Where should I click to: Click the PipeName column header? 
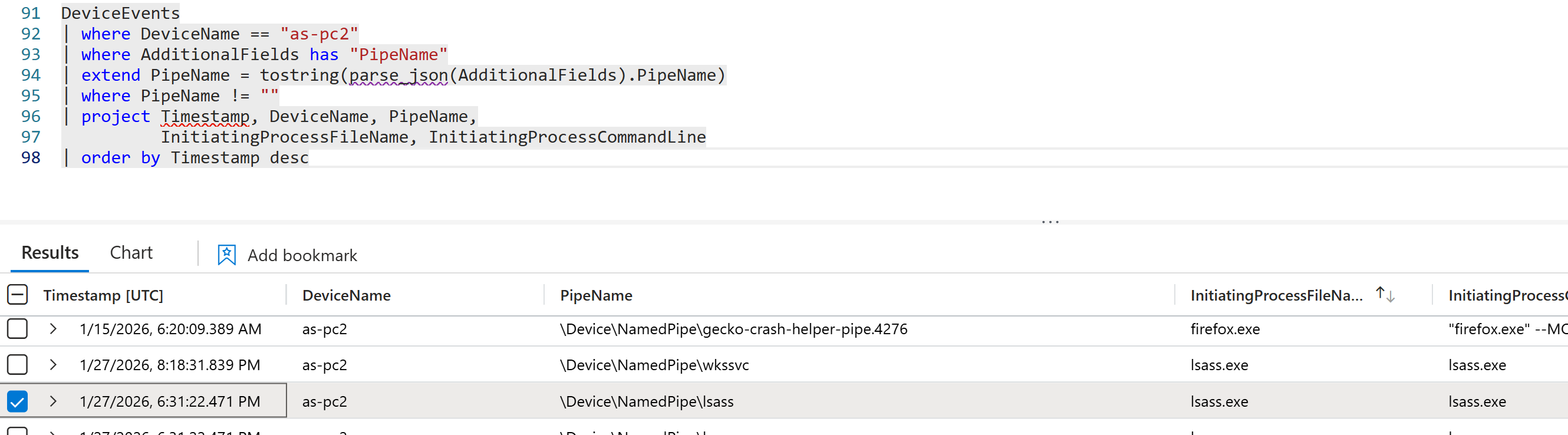pyautogui.click(x=596, y=296)
